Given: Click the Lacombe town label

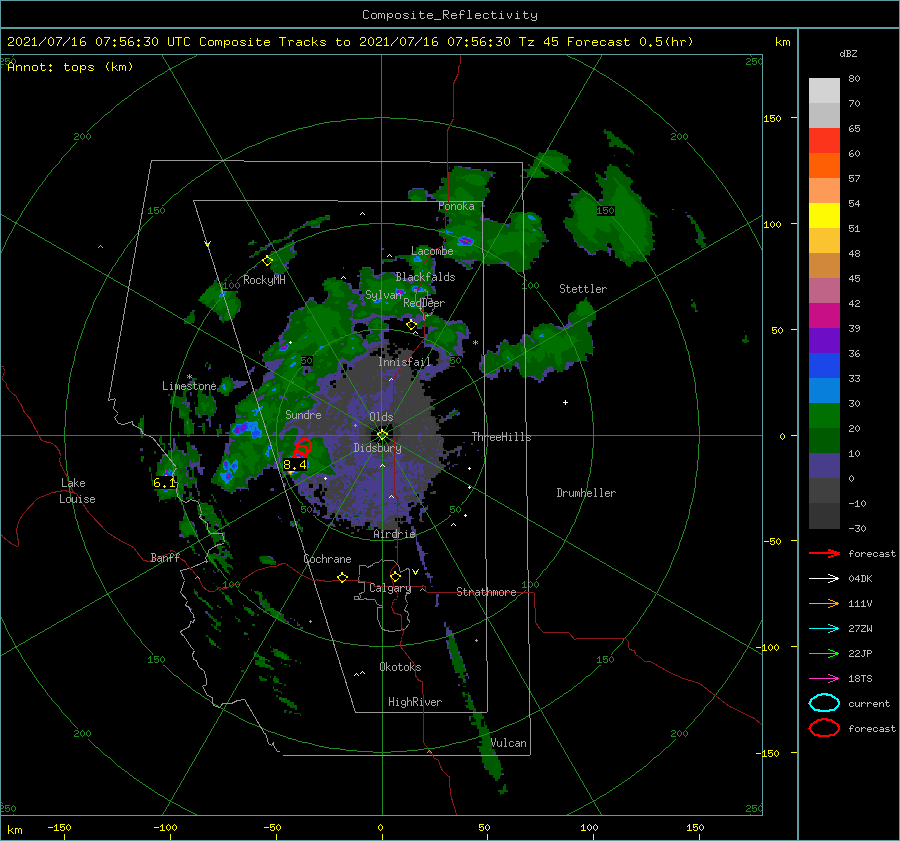Looking at the screenshot, I should tap(432, 251).
